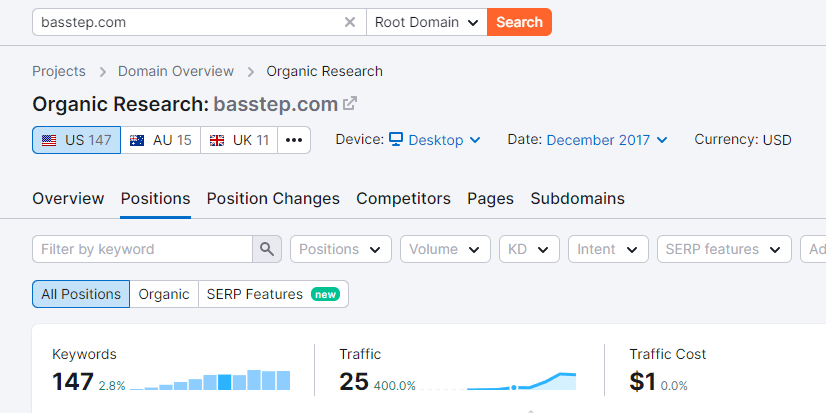Open the Pages tab
The height and width of the screenshot is (413, 826).
[x=490, y=199]
